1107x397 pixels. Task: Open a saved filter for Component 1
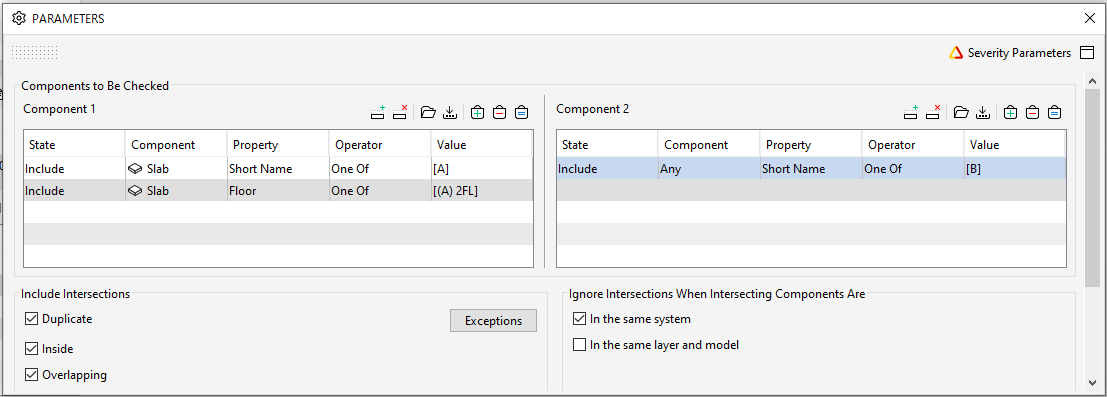point(427,112)
